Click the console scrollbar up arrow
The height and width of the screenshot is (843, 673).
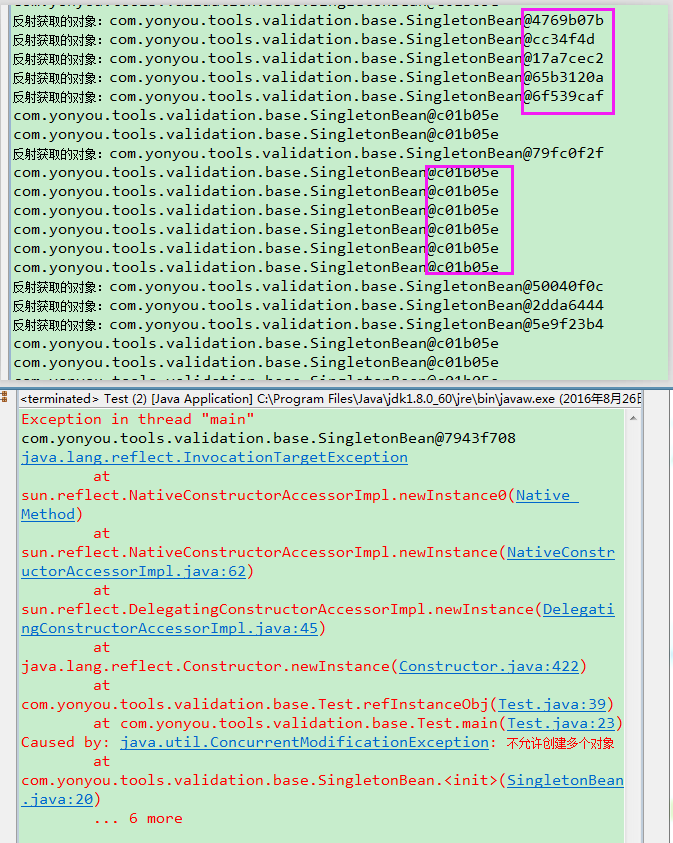click(633, 418)
